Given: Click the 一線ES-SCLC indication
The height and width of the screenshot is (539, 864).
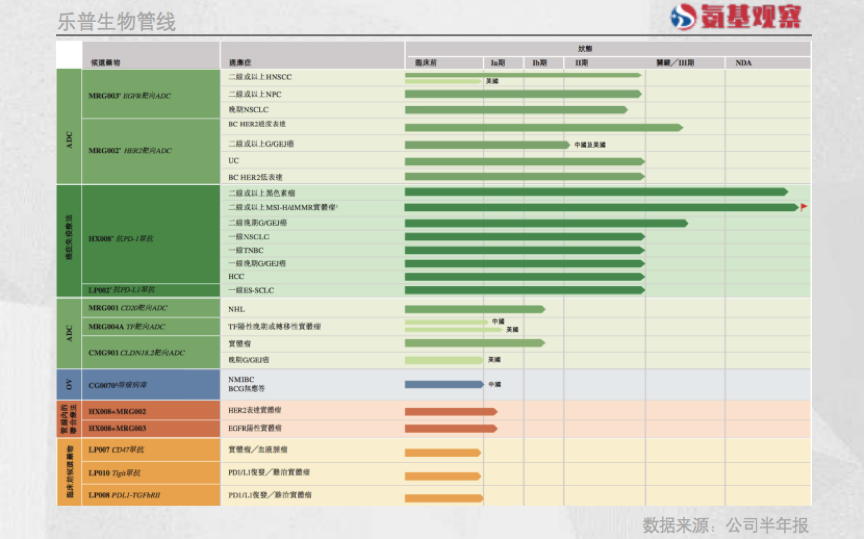Looking at the screenshot, I should 251,290.
